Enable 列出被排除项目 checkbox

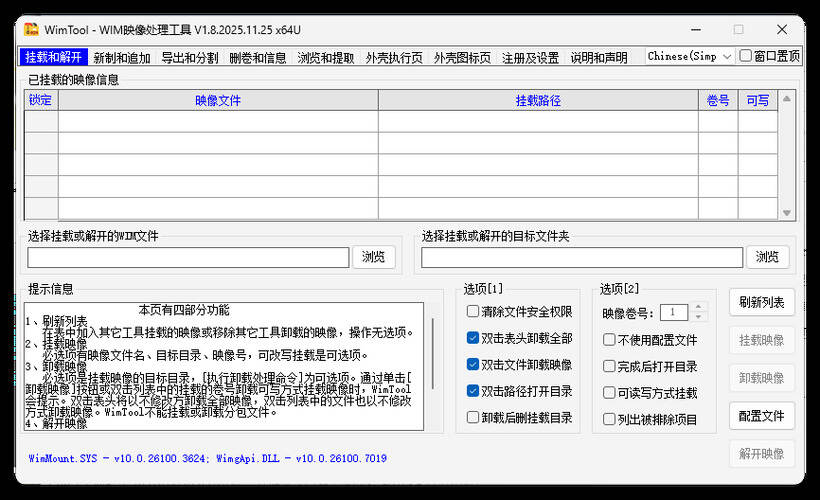click(609, 419)
